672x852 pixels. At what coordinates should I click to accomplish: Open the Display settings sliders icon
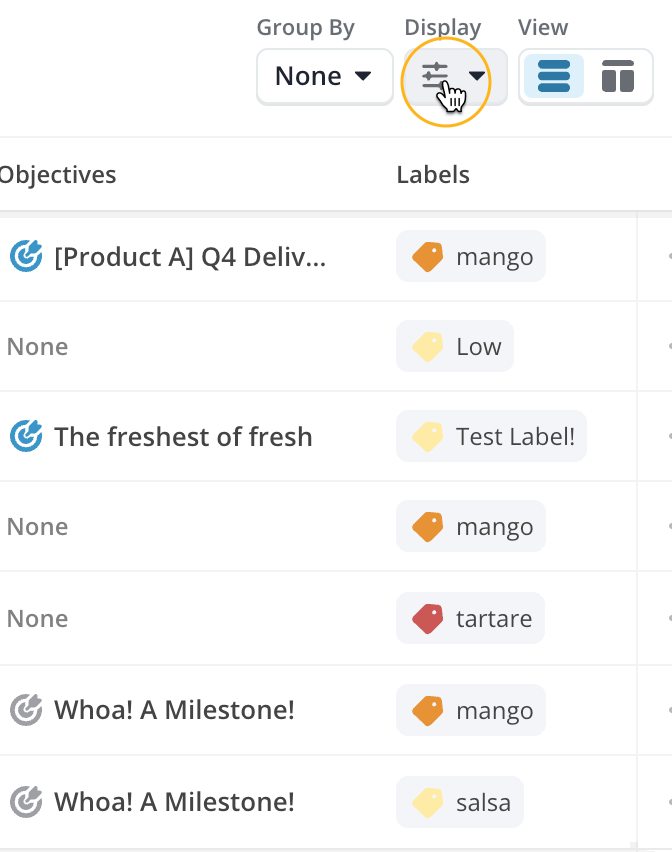coord(435,76)
